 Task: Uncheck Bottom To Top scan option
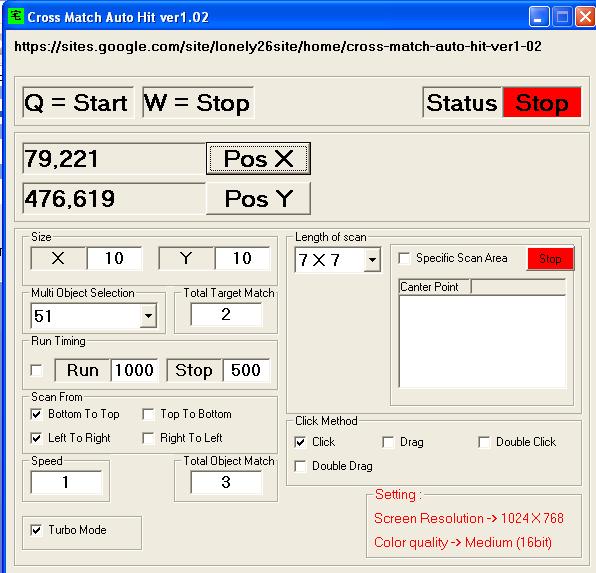click(36, 414)
